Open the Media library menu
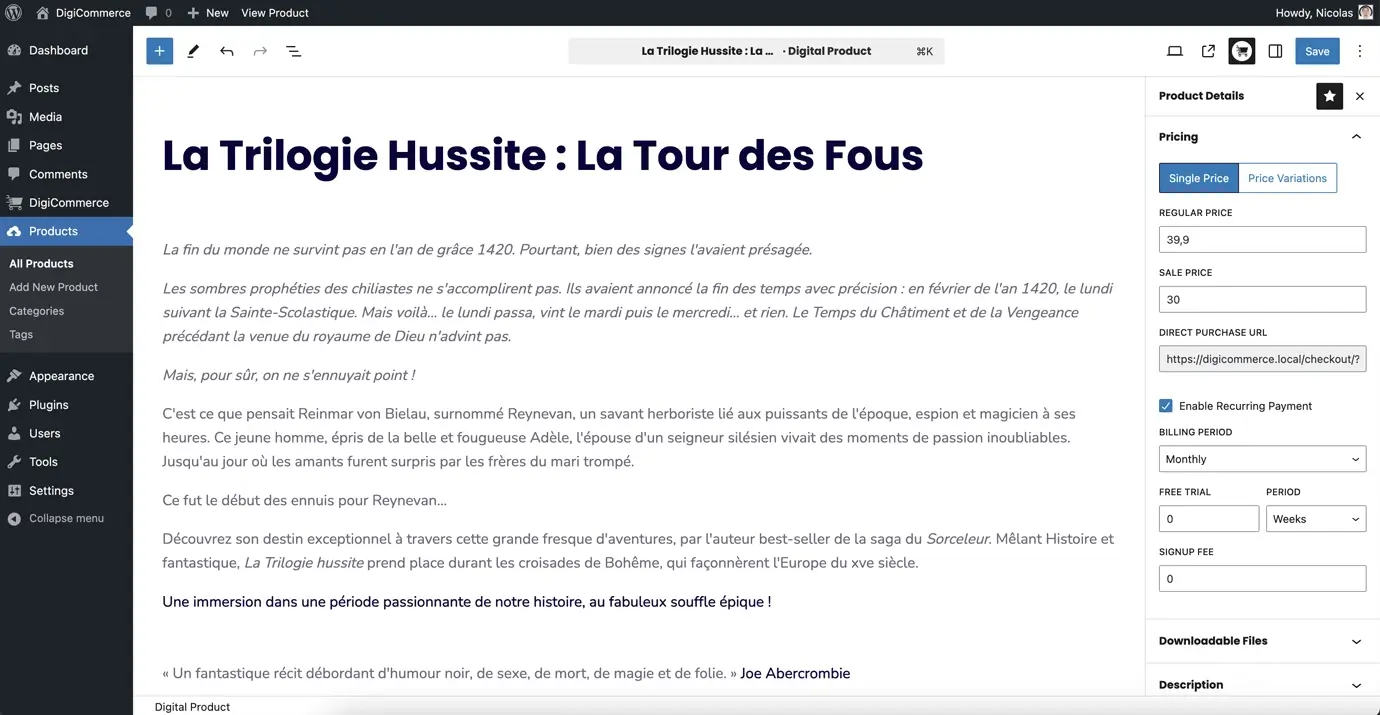This screenshot has width=1380, height=715. pyautogui.click(x=66, y=117)
